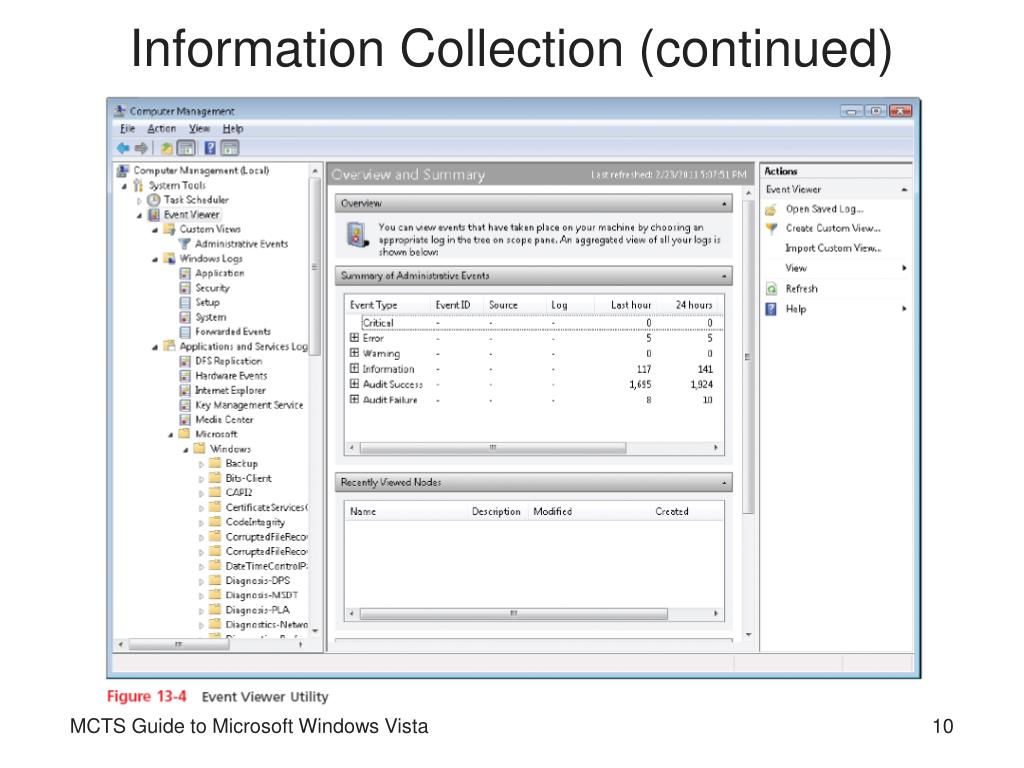Click the Key Management Service log icon
The width and height of the screenshot is (1024, 768).
(185, 405)
